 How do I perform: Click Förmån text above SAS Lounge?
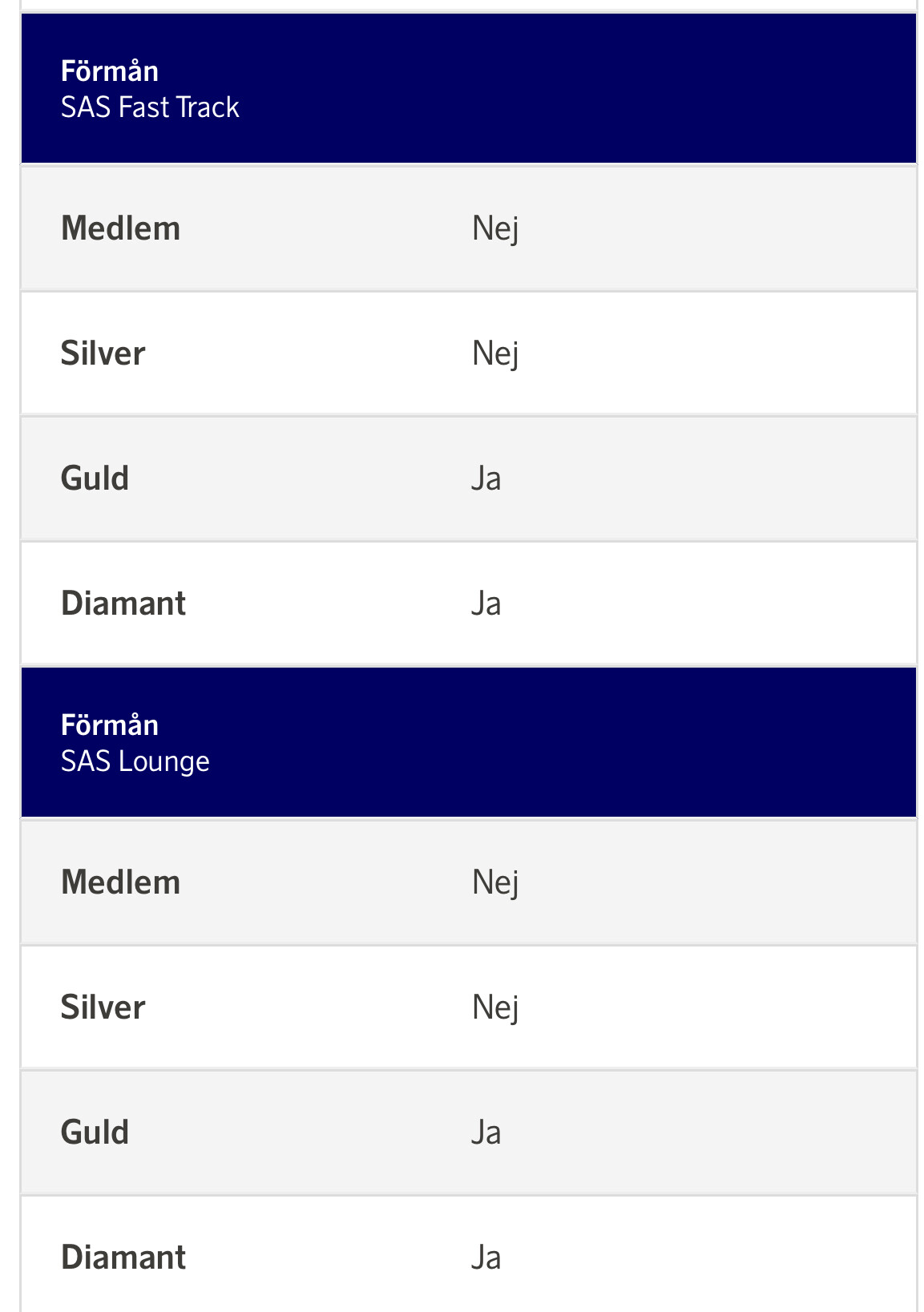pos(110,725)
